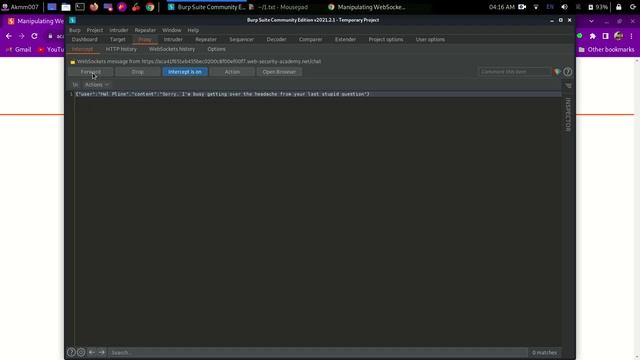Select the Intercept sub-tab
This screenshot has width=640, height=360.
pyautogui.click(x=82, y=49)
